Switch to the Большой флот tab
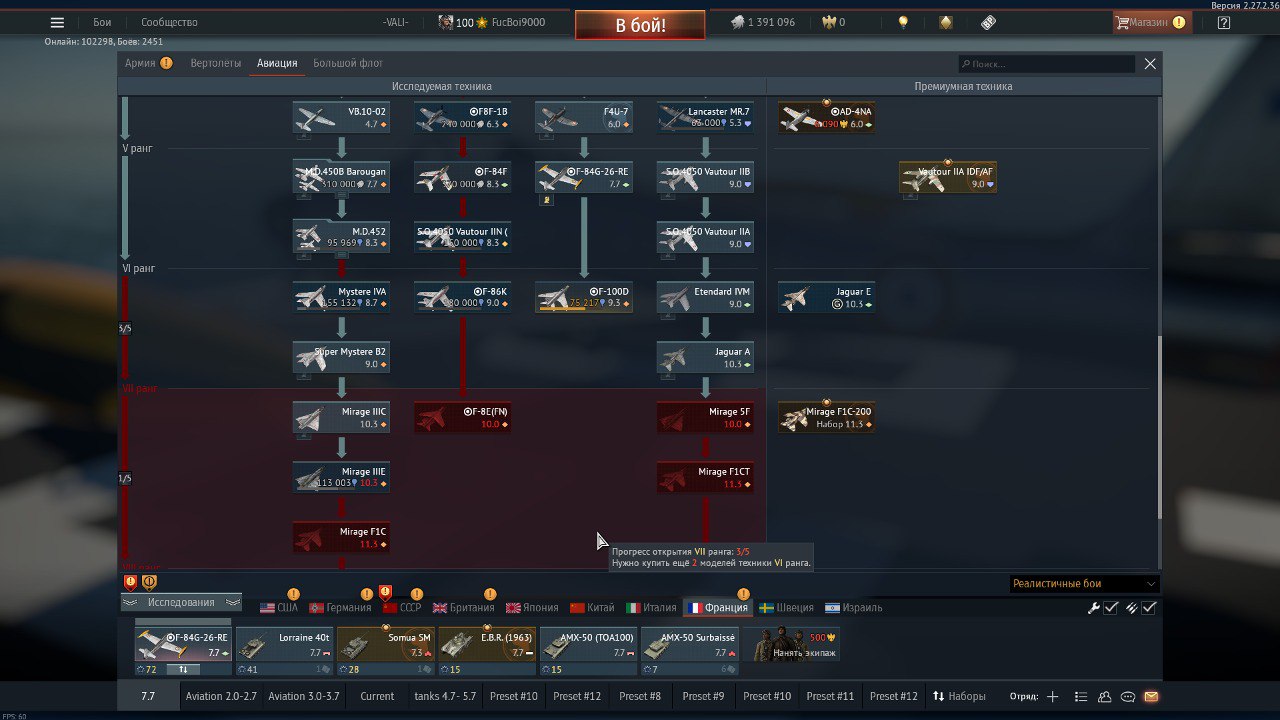Viewport: 1280px width, 720px height. (348, 63)
